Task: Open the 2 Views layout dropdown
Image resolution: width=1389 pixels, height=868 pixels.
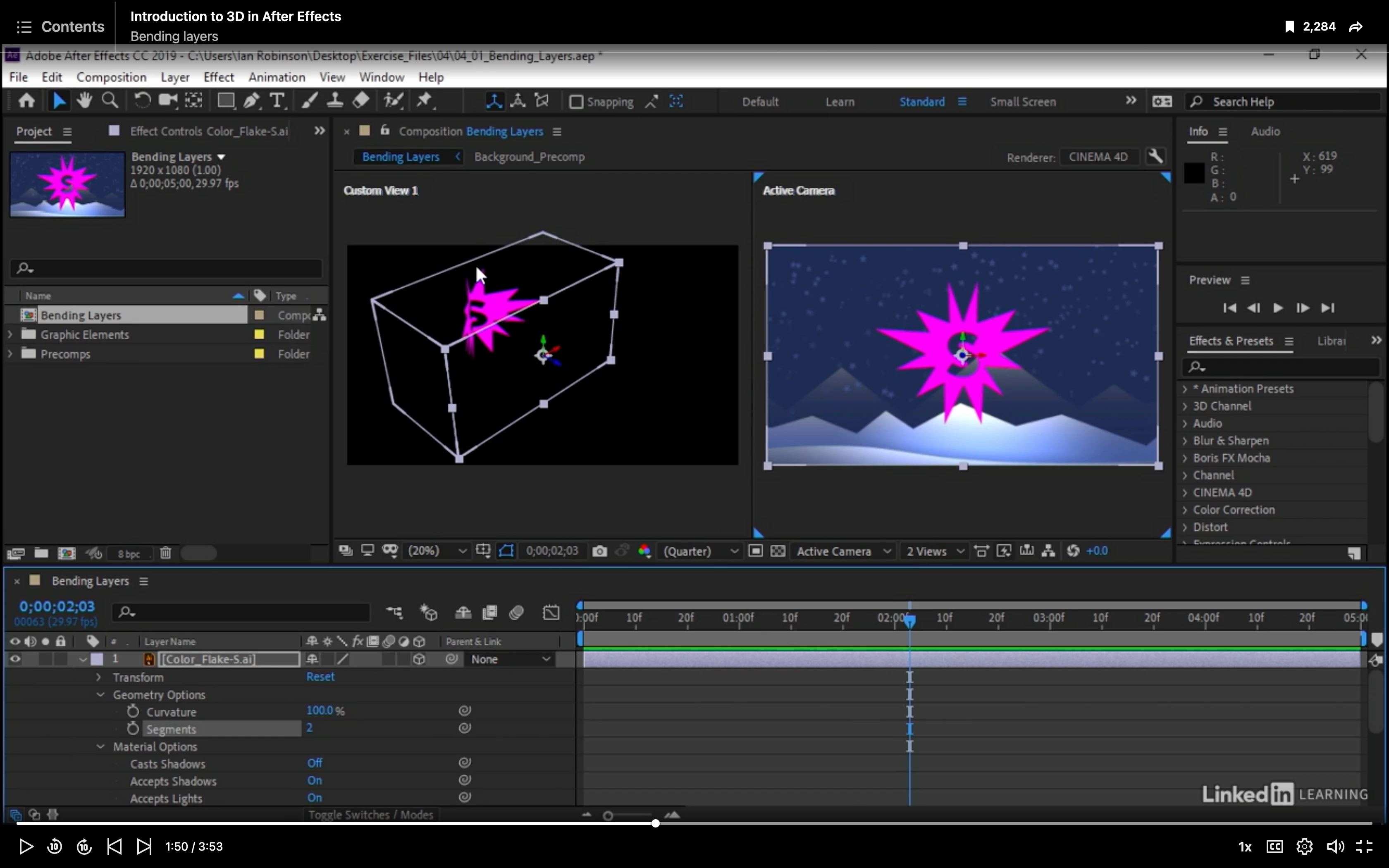Action: (x=934, y=551)
